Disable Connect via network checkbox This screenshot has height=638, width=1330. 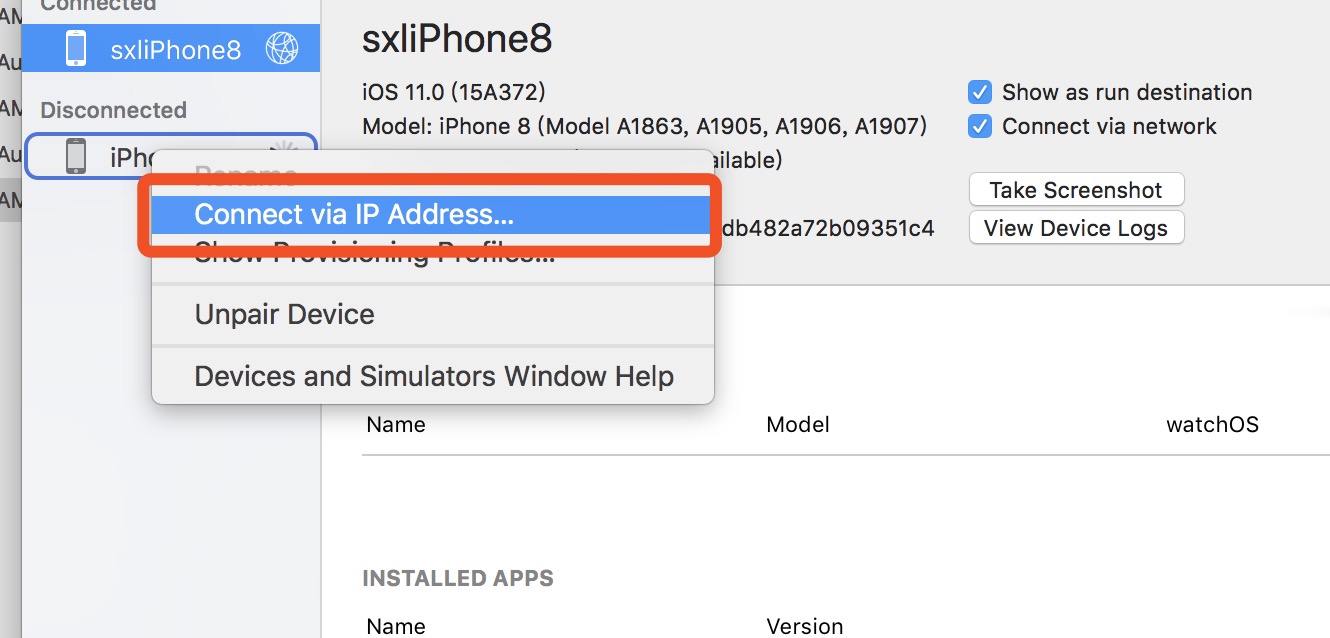click(x=980, y=127)
